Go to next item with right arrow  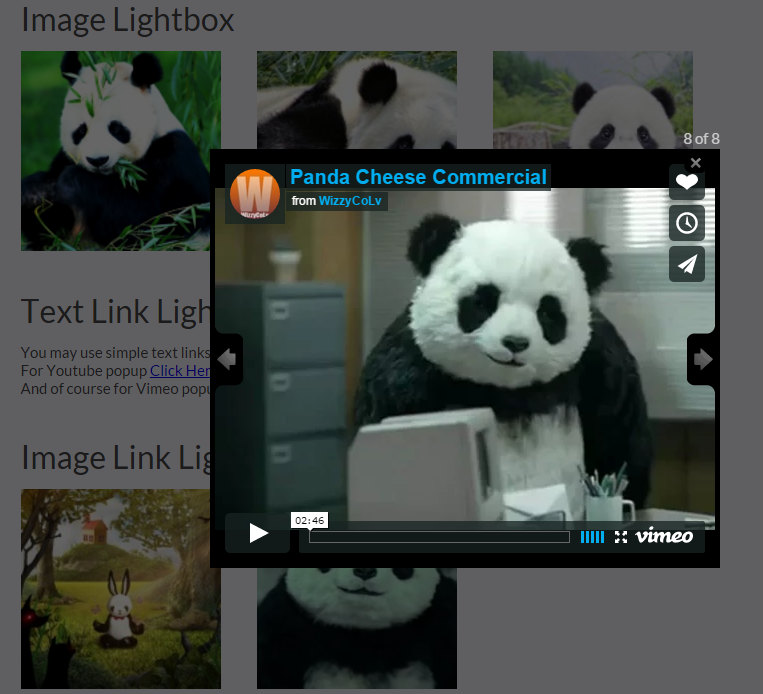702,360
